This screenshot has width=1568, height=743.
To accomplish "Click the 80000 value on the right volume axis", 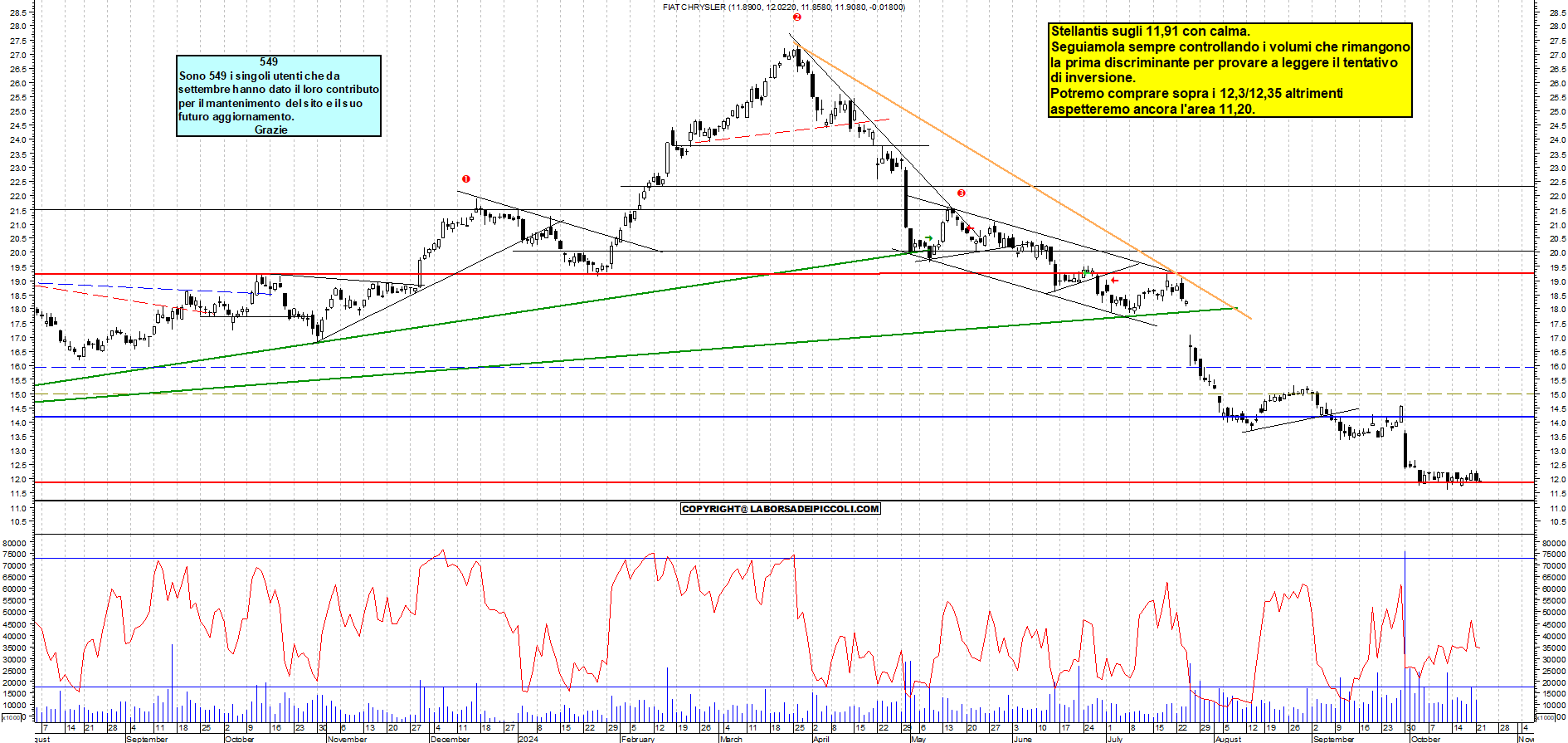I will [1553, 543].
